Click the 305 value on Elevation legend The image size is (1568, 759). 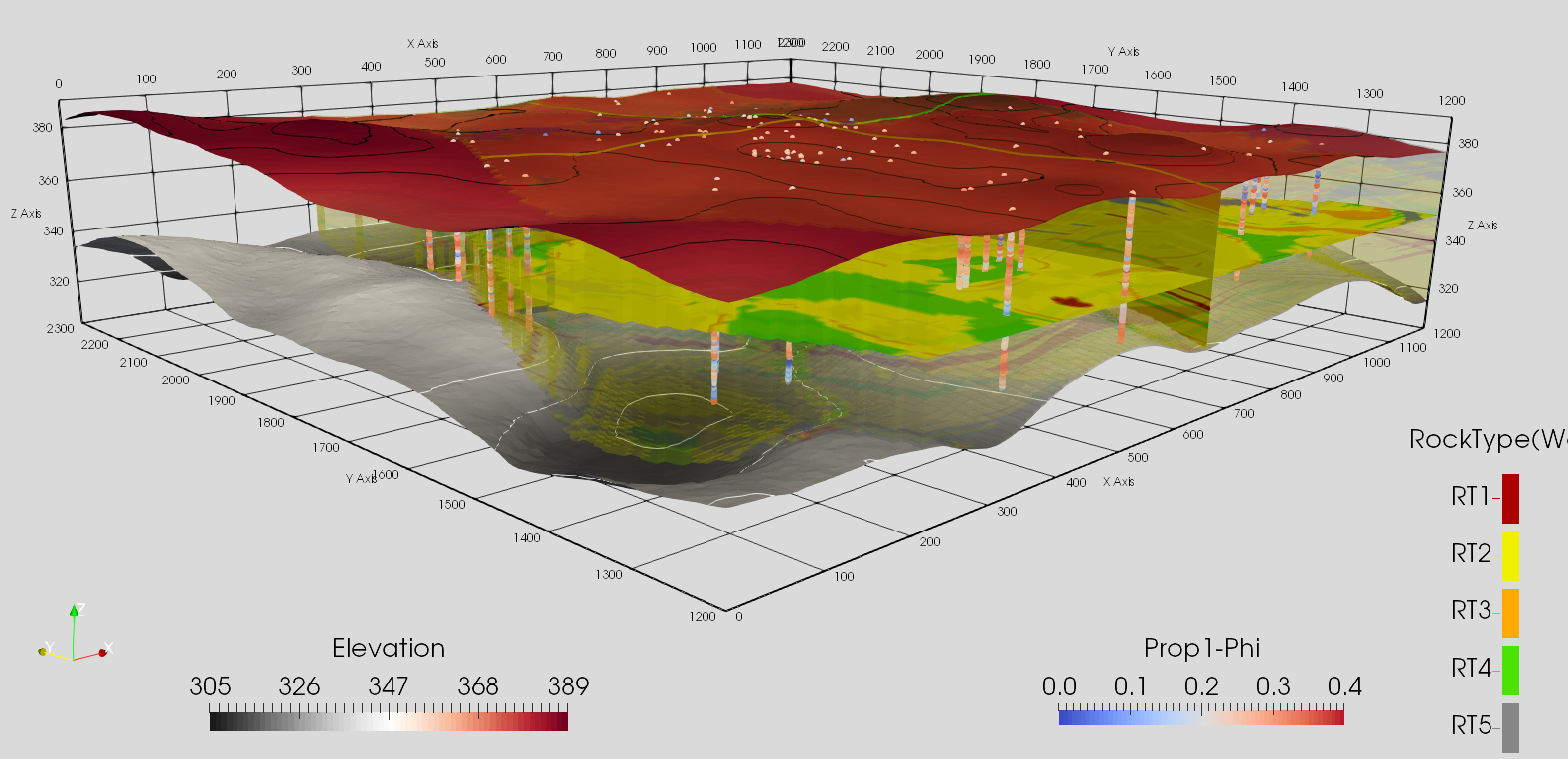210,686
